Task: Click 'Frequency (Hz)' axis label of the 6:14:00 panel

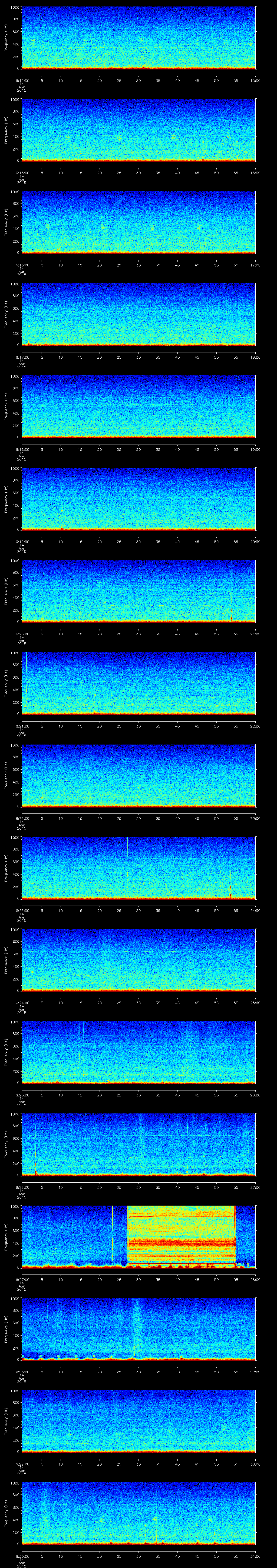Action: tap(6, 38)
